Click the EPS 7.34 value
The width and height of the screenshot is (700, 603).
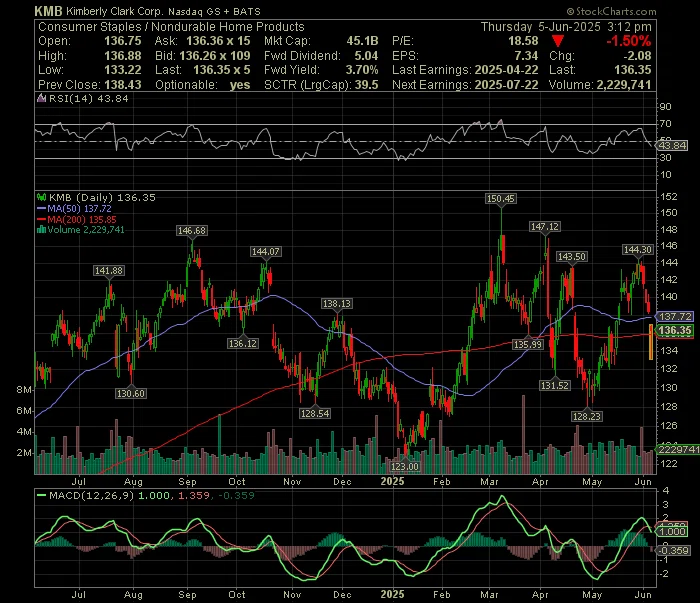click(526, 56)
